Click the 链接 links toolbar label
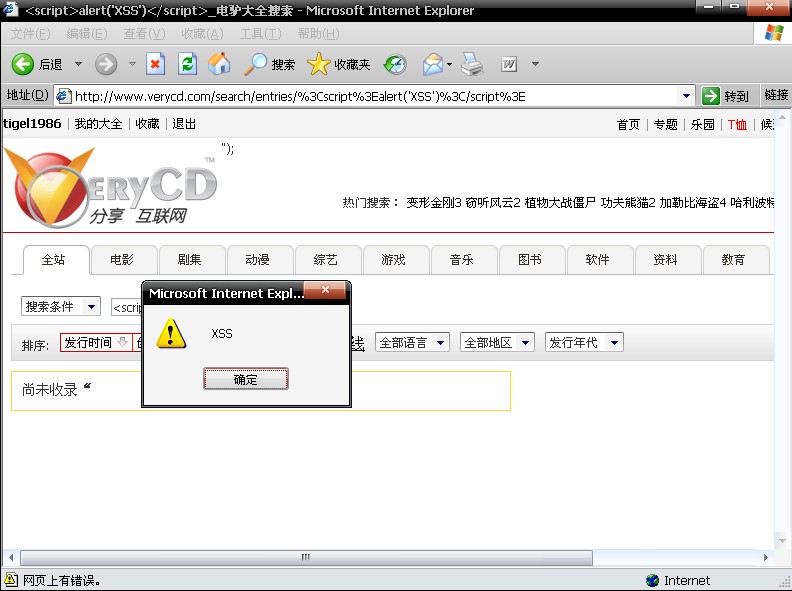The width and height of the screenshot is (792, 591). coord(776,95)
